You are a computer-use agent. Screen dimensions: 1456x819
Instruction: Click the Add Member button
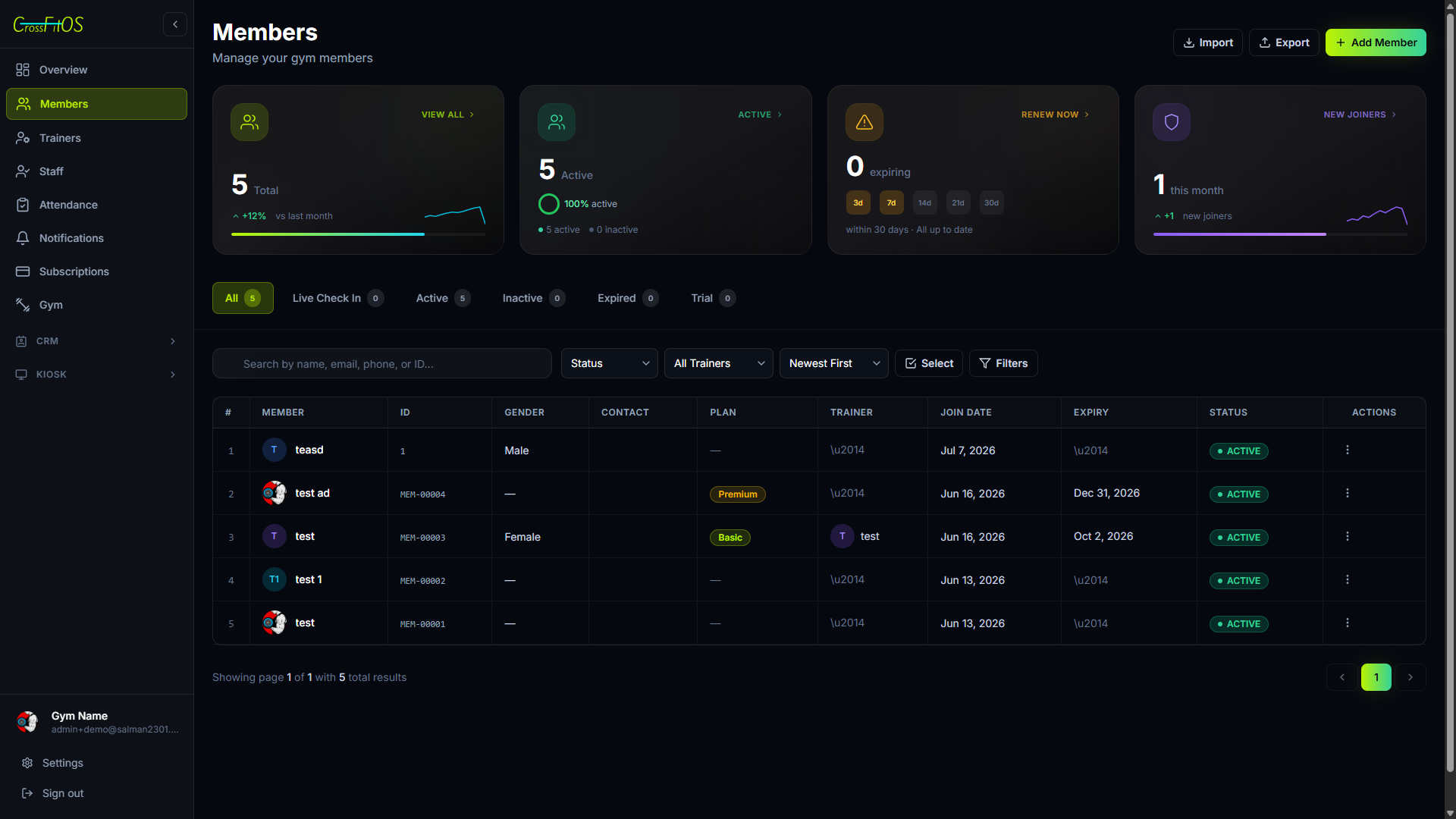tap(1376, 42)
